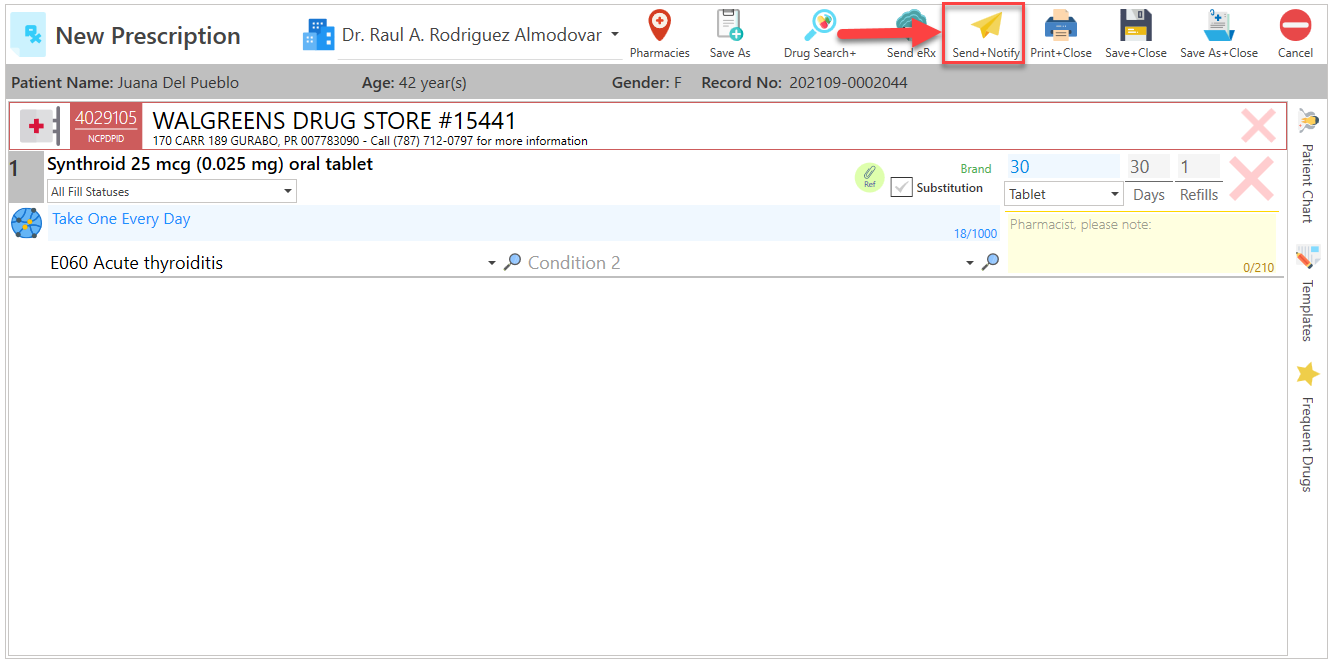The width and height of the screenshot is (1330, 660).
Task: Search conditions using magnifier after E060
Action: [513, 262]
